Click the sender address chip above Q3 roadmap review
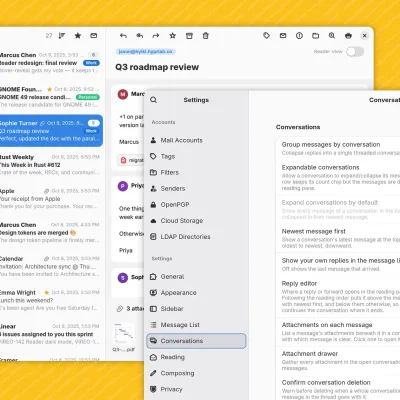The height and width of the screenshot is (400, 400). [x=145, y=52]
